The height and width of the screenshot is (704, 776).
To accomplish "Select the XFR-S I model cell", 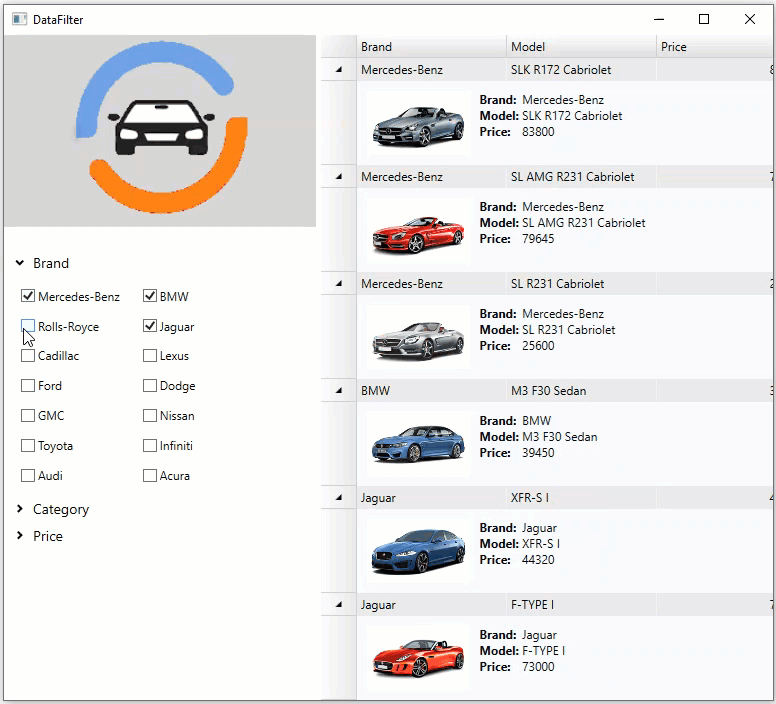I will point(582,497).
